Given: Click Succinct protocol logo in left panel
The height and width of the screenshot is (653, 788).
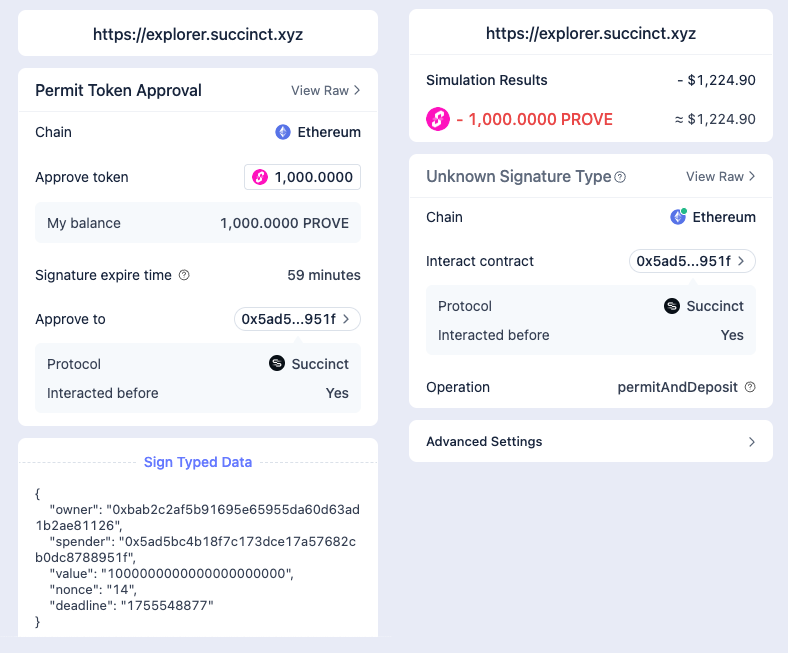Looking at the screenshot, I should point(277,363).
